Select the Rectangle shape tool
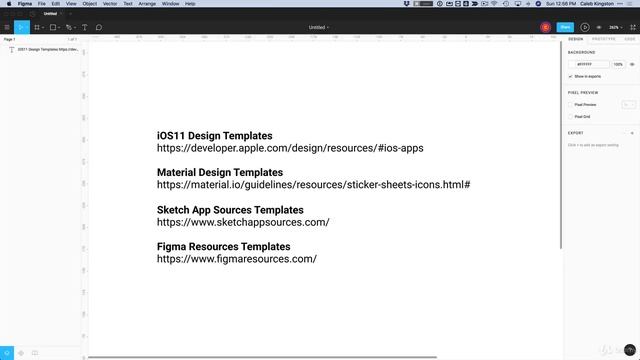 53,27
